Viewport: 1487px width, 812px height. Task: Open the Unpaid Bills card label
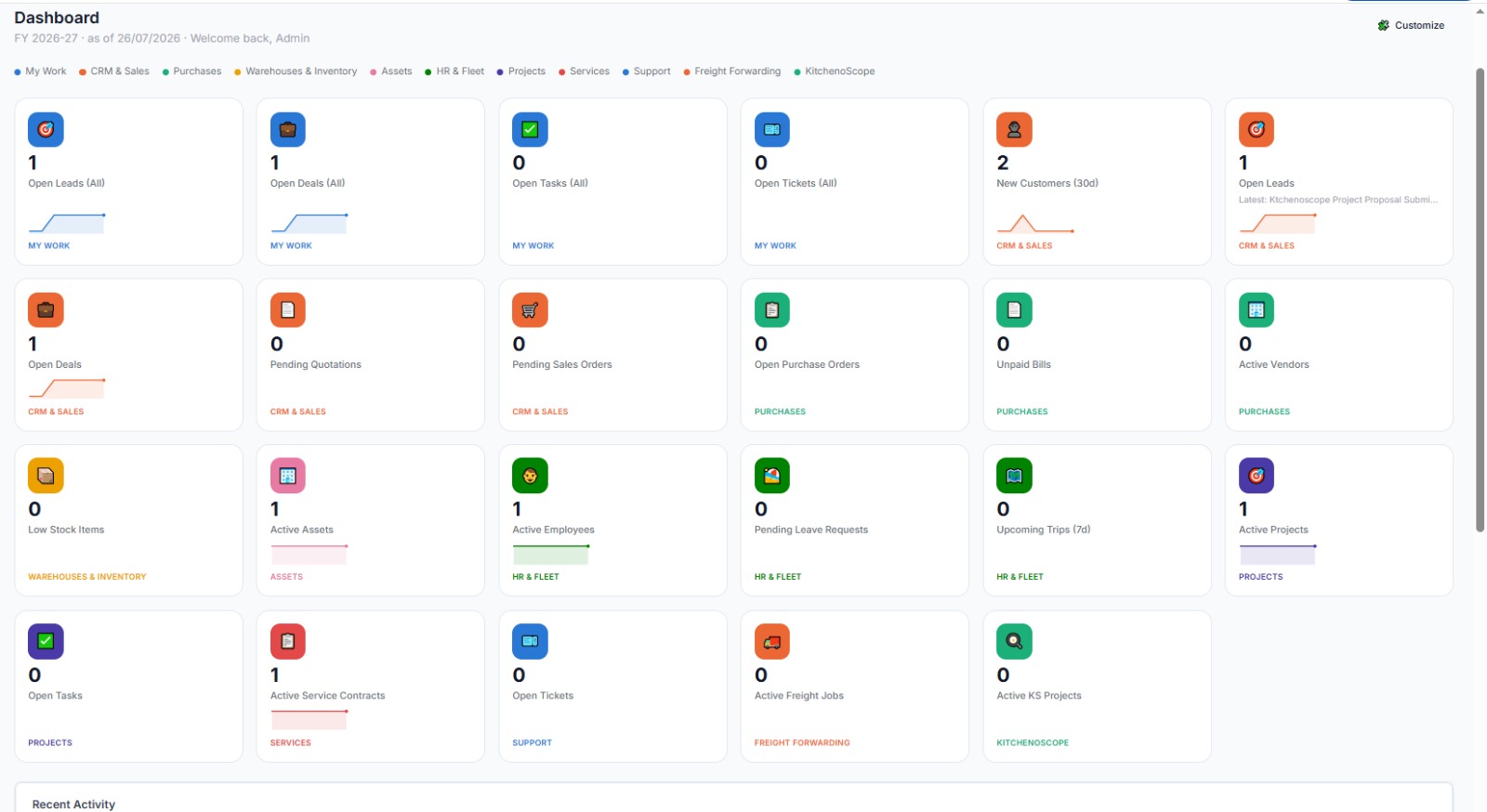1024,365
